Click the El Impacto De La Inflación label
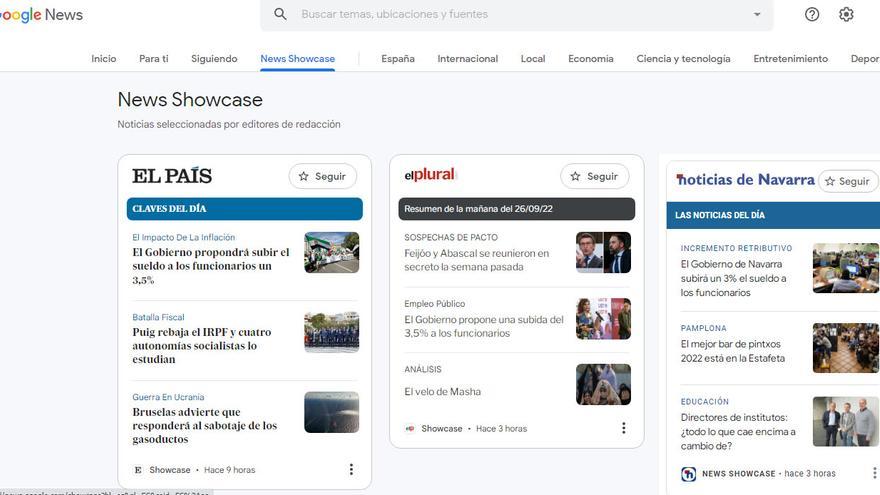 click(184, 237)
